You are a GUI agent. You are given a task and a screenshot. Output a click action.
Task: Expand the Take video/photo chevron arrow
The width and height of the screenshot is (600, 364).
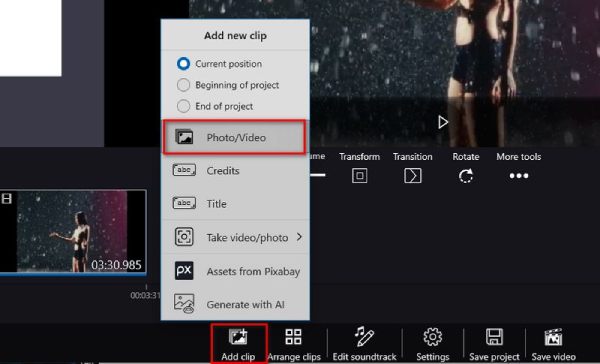coord(299,237)
